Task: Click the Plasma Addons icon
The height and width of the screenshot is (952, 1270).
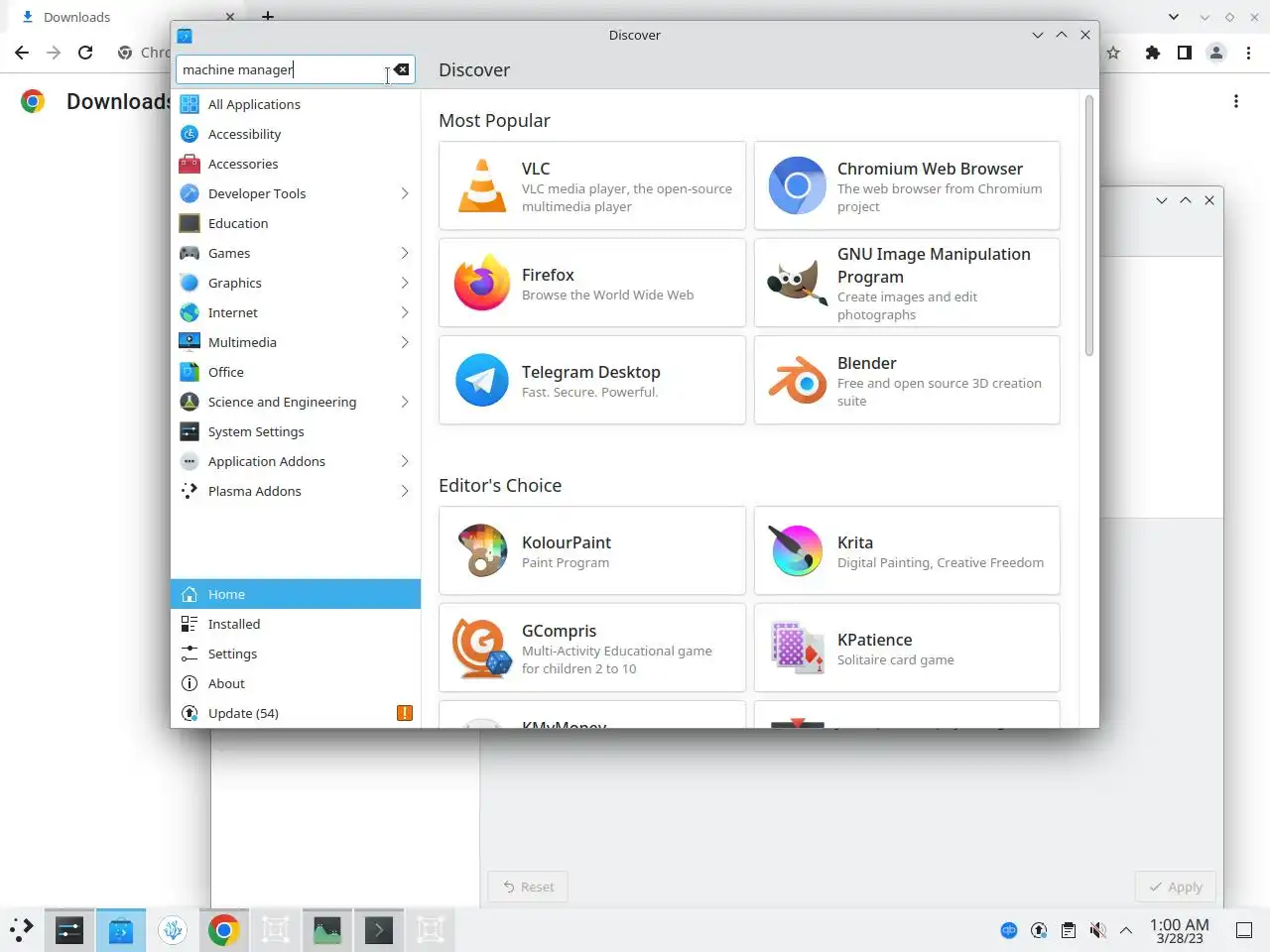Action: click(190, 491)
